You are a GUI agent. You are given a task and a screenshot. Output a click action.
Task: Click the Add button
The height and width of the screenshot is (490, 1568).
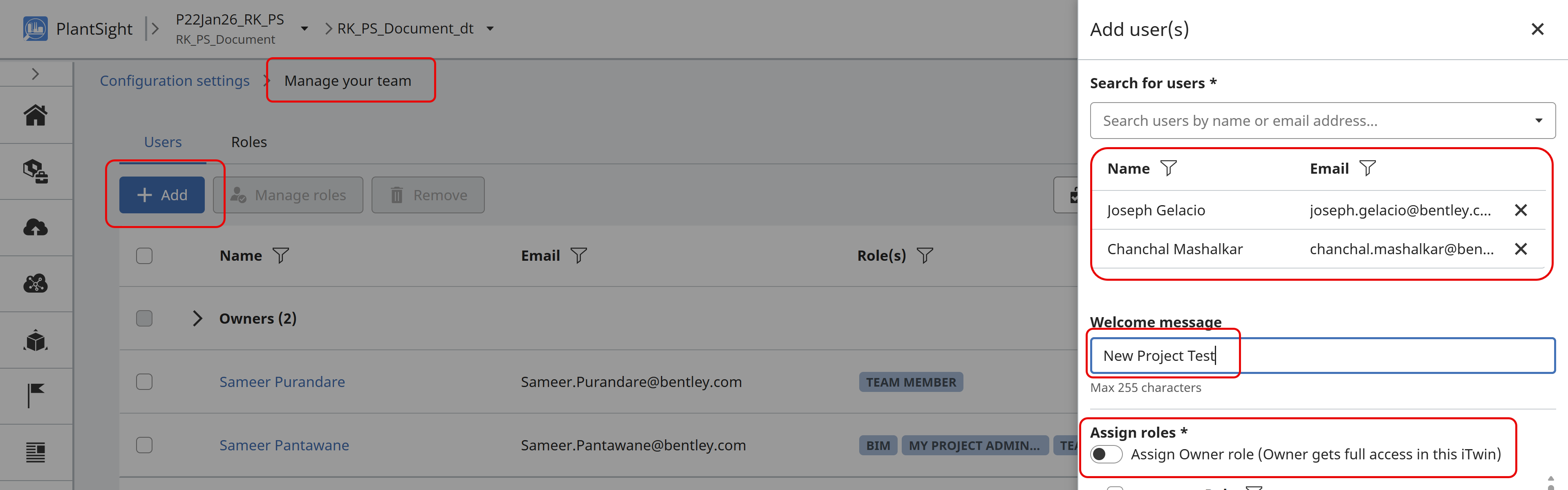pos(162,195)
